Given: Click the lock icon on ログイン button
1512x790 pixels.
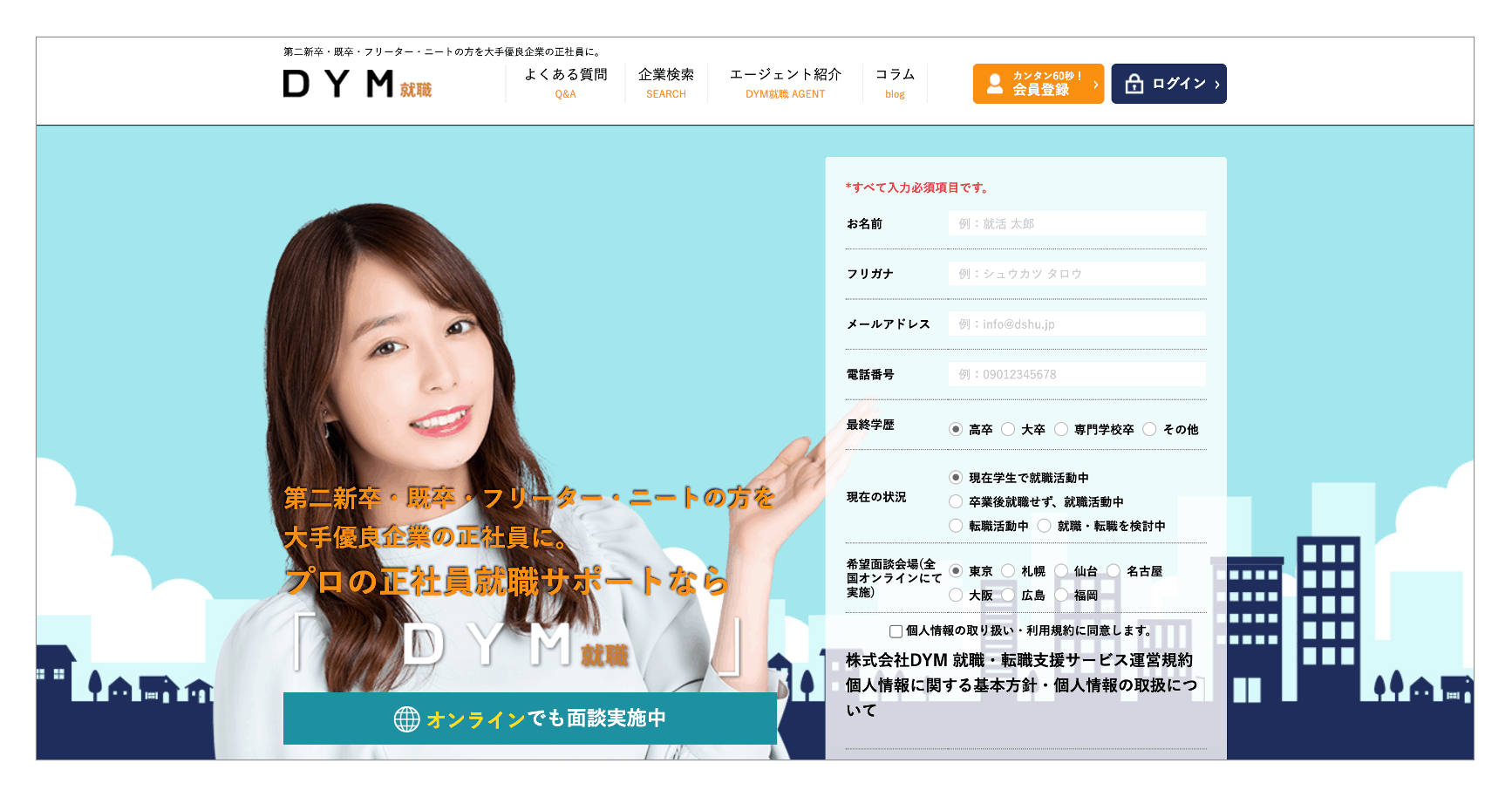Looking at the screenshot, I should (1134, 84).
